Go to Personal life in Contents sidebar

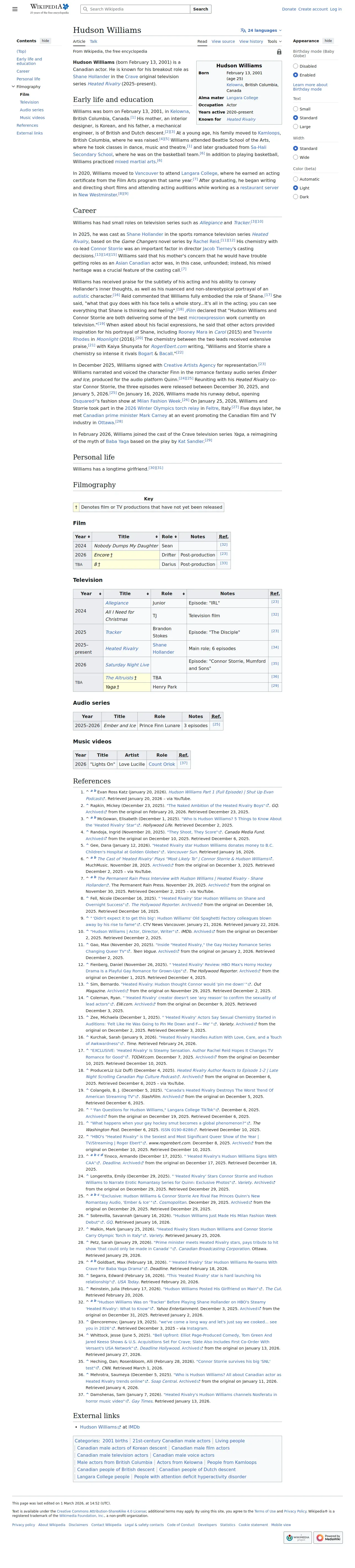(29, 79)
